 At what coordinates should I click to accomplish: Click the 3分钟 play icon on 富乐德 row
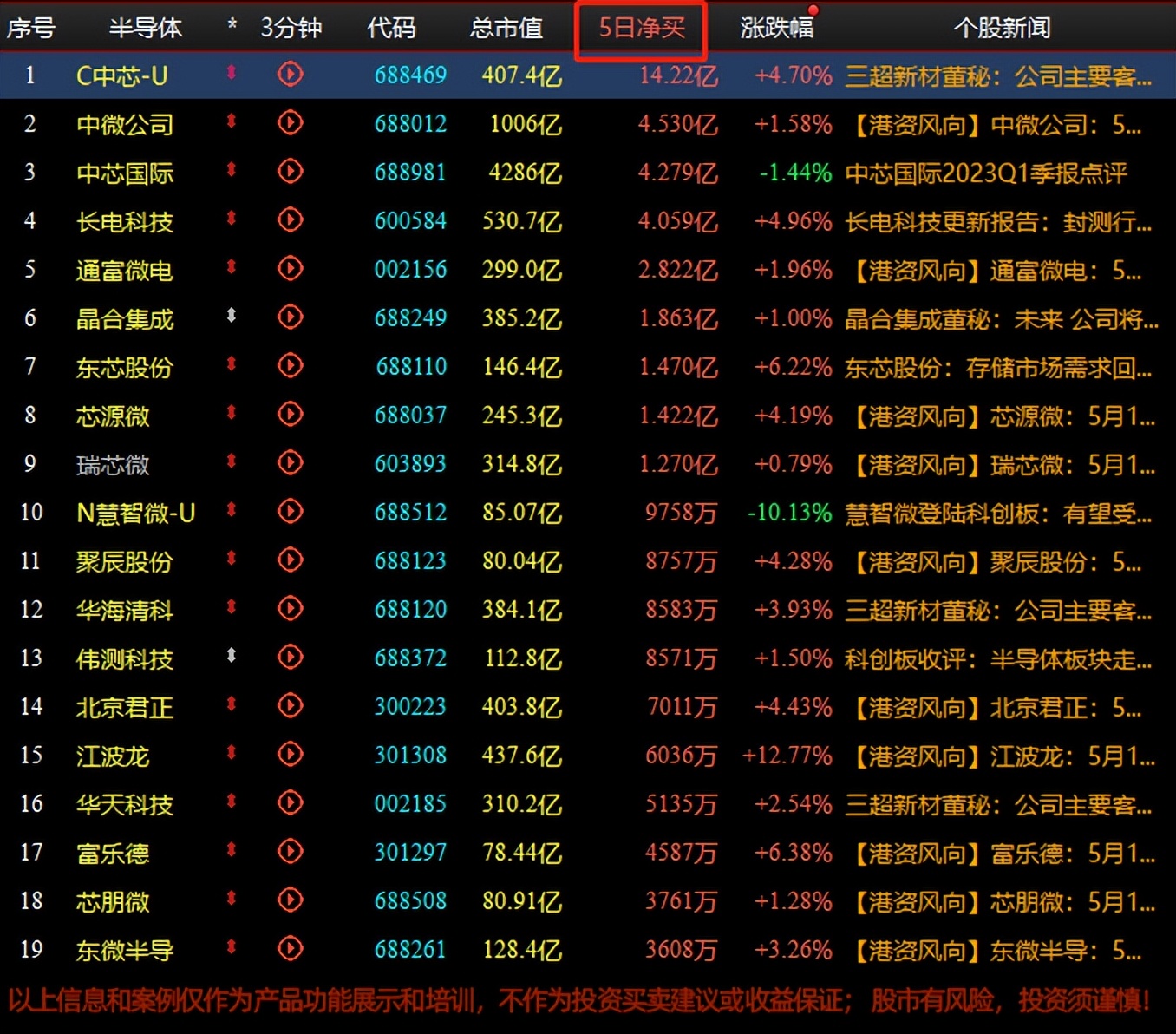tap(290, 852)
